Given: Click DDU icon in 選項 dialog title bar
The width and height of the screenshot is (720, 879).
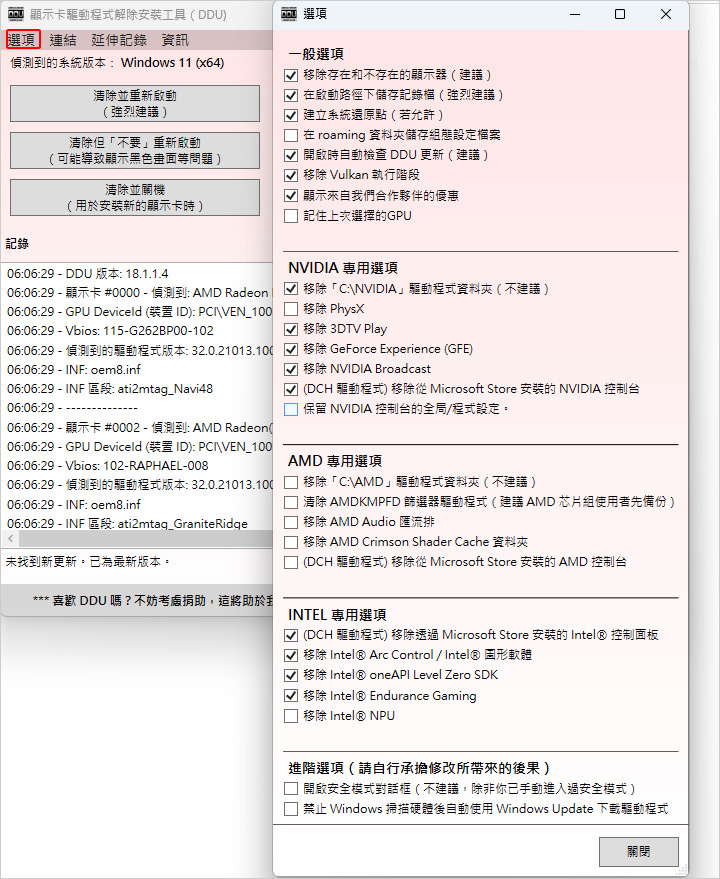Looking at the screenshot, I should tap(289, 14).
